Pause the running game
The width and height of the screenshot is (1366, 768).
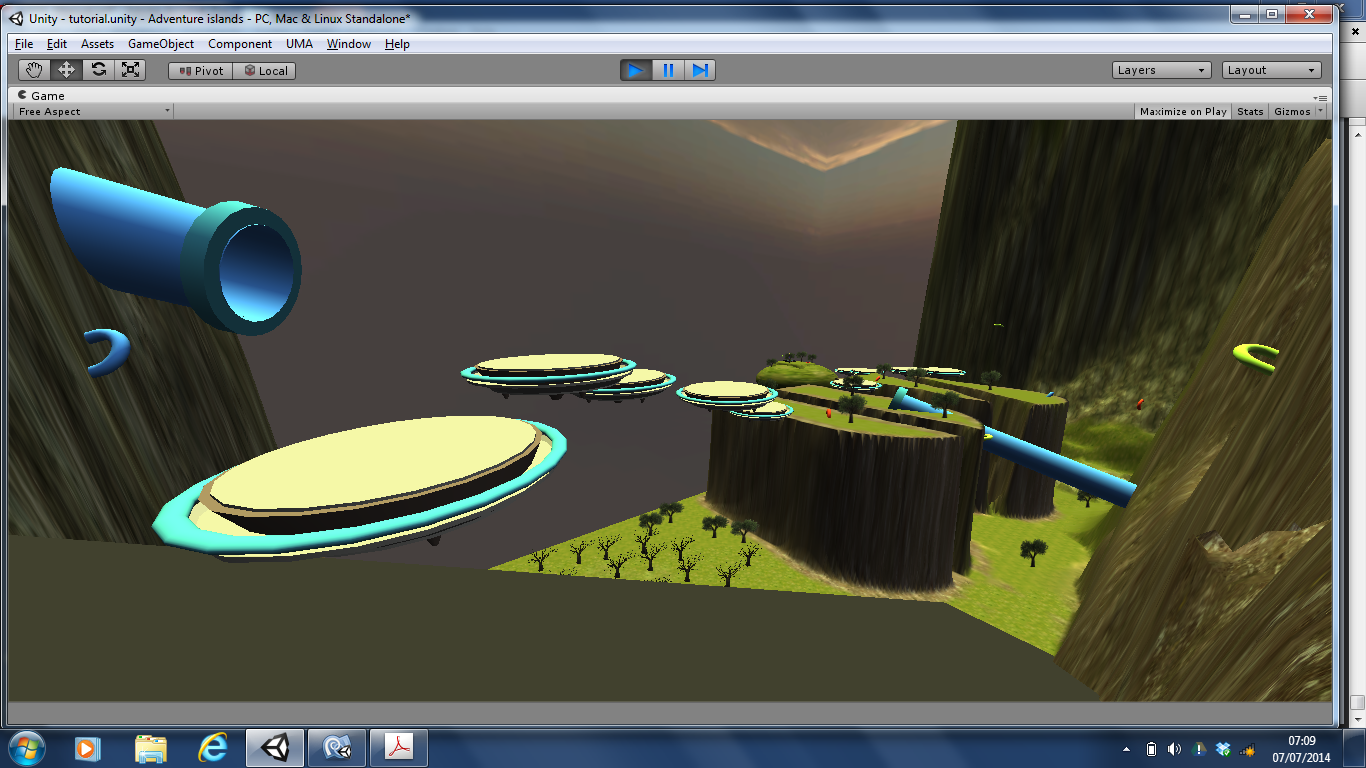668,70
